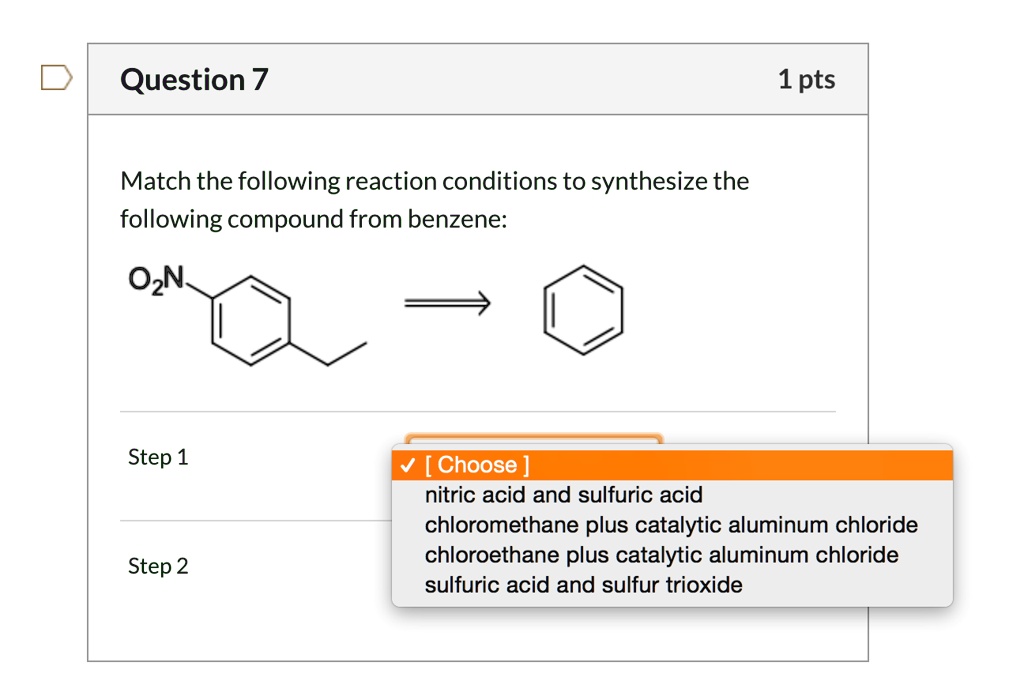Select the highlighted [Choose] placeholder option
This screenshot has width=1024, height=700.
click(480, 464)
